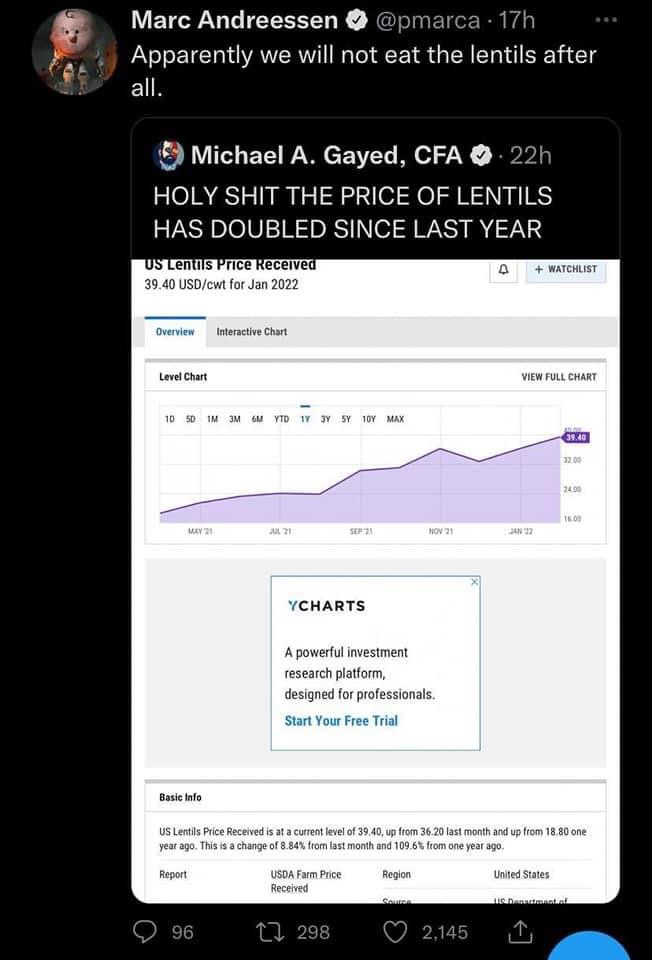
Task: Set chart range to YTD
Action: (281, 419)
